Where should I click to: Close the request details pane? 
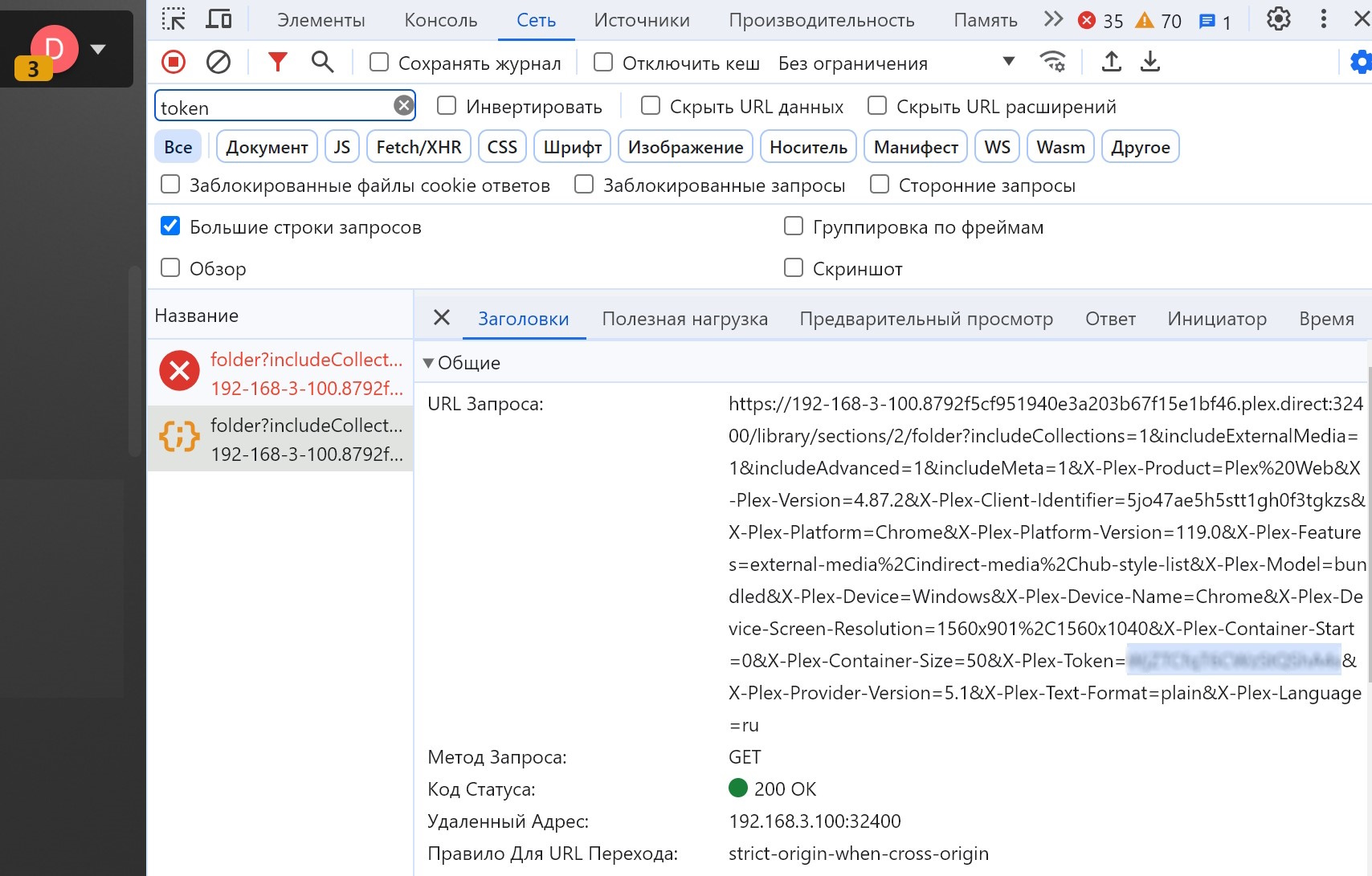coord(442,317)
